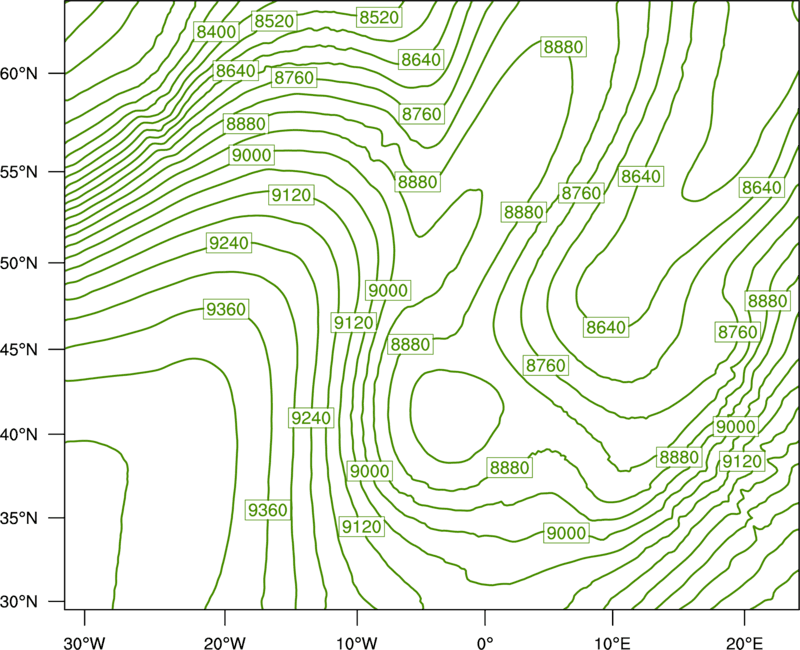Select the 9360 label near the 35°N tick
Image resolution: width=800 pixels, height=650 pixels.
pos(268,510)
